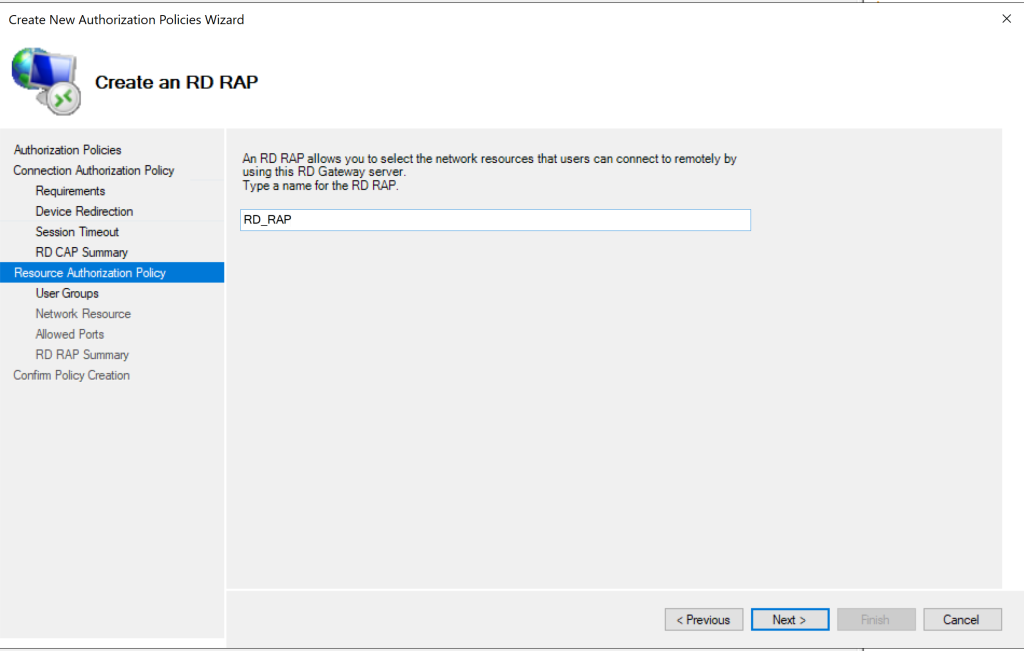View the RD CAP Summary step
The image size is (1024, 651).
(82, 253)
